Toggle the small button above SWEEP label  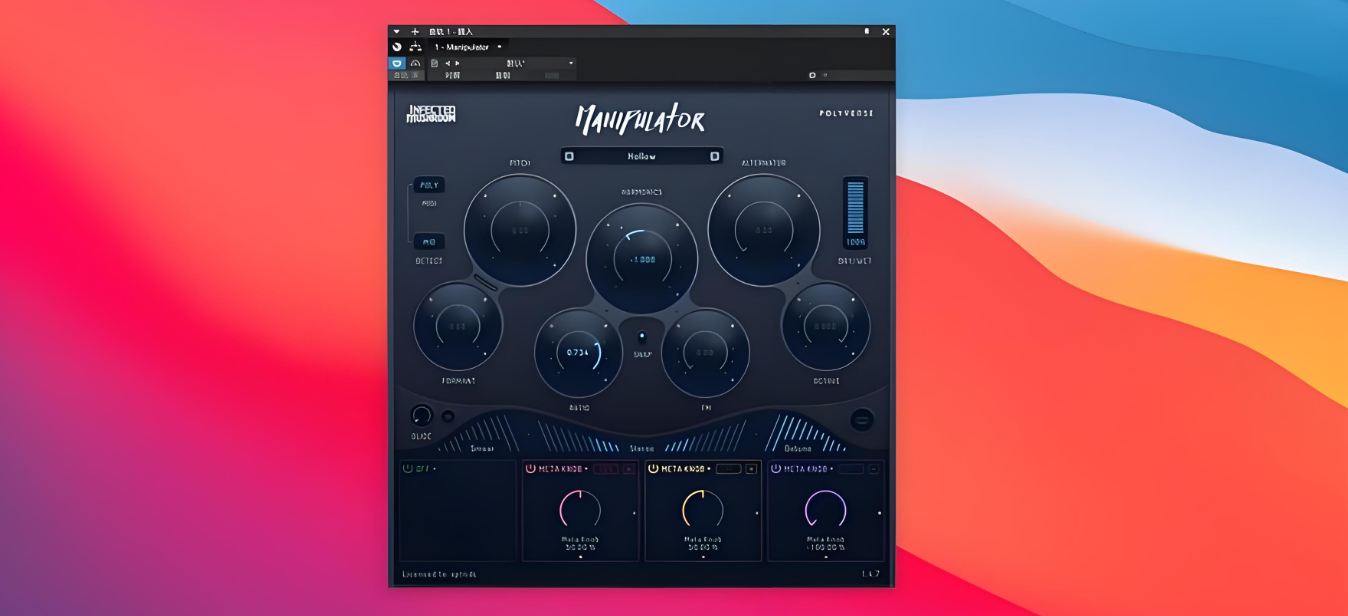[642, 336]
